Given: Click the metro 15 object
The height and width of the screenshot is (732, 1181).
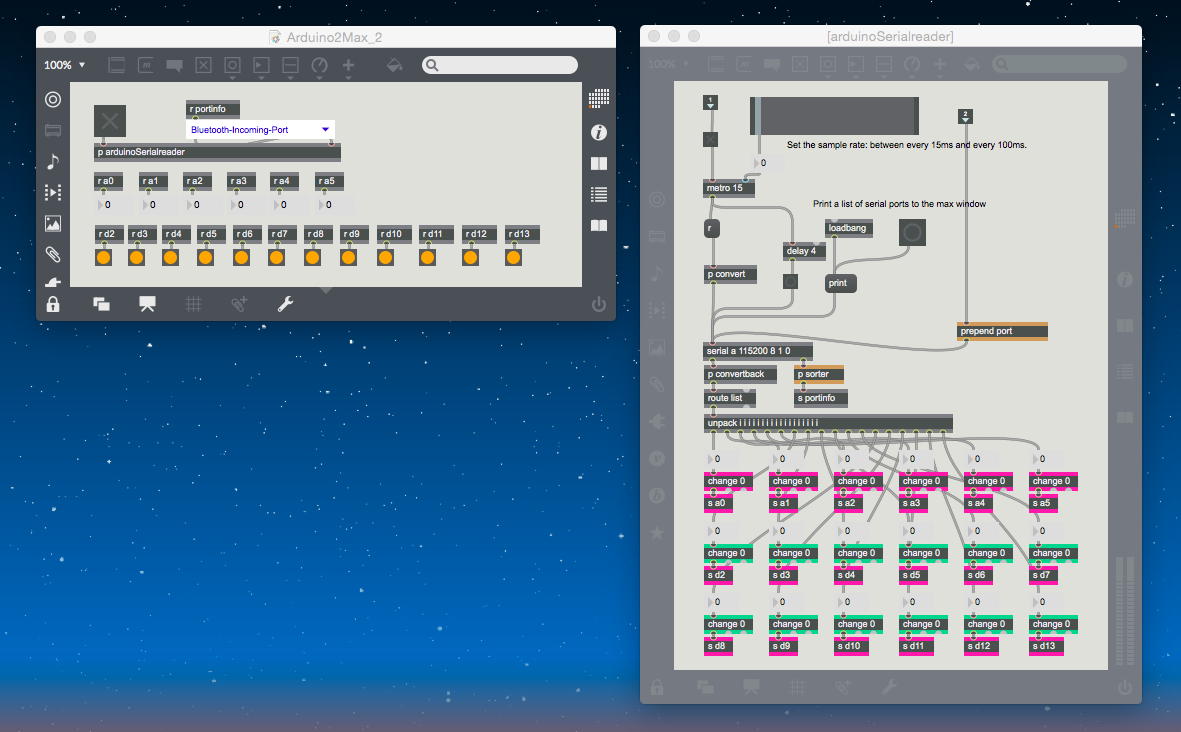Looking at the screenshot, I should pos(729,188).
